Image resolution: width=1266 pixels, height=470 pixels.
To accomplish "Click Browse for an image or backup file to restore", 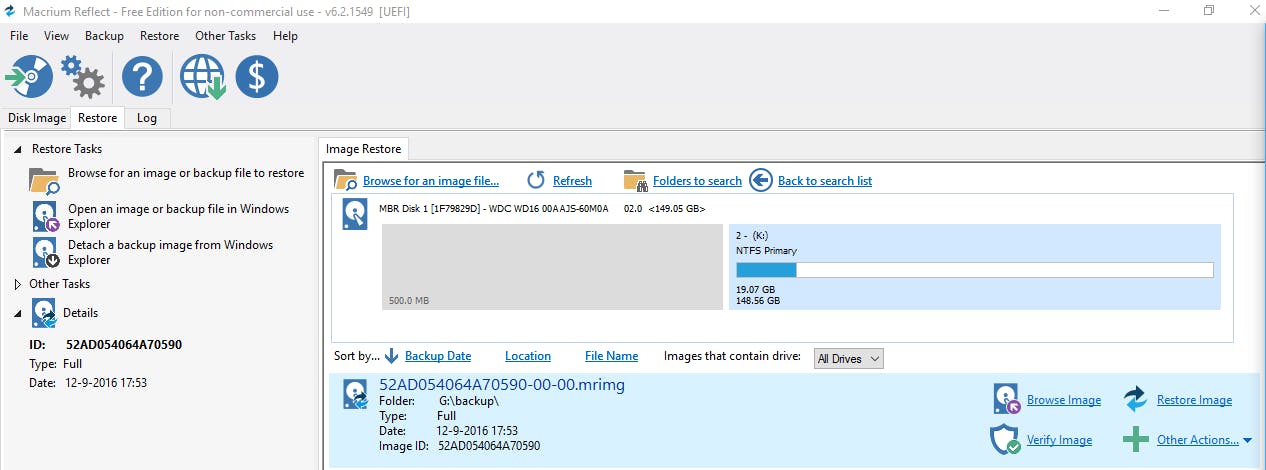I will [x=186, y=173].
